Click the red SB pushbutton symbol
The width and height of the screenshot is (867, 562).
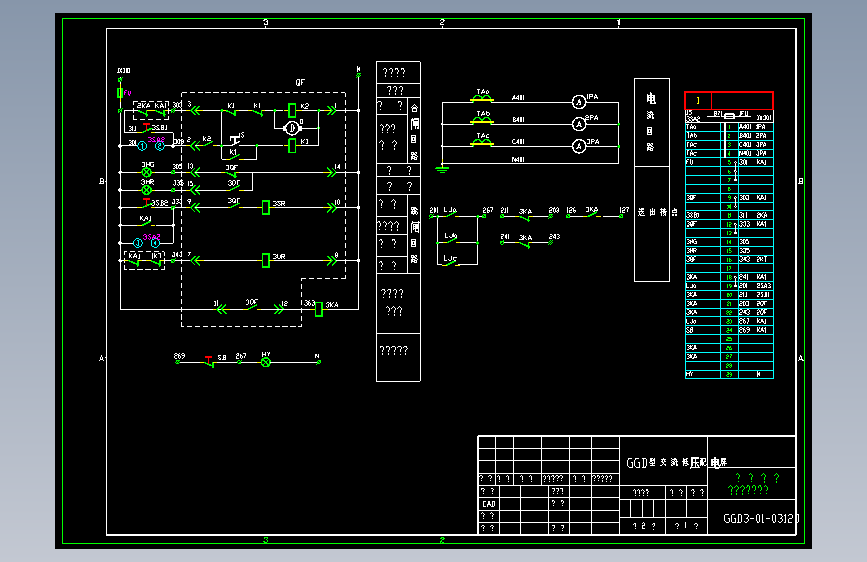(x=209, y=361)
